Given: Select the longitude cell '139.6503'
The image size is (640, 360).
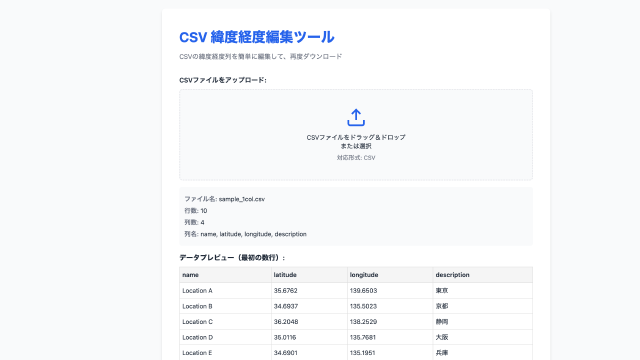Looking at the screenshot, I should coord(390,291).
